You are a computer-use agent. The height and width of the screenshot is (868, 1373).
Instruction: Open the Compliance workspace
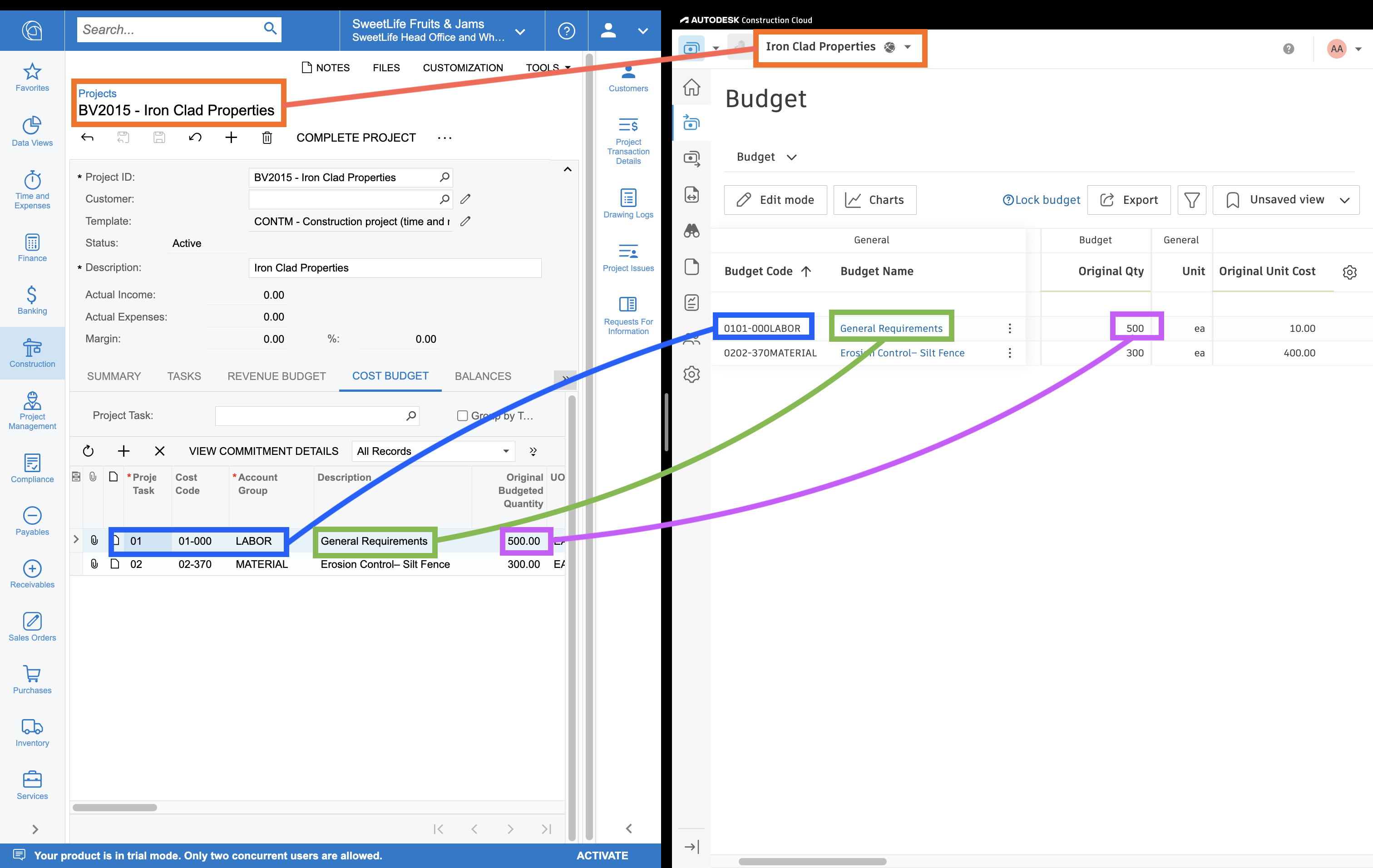pyautogui.click(x=32, y=469)
